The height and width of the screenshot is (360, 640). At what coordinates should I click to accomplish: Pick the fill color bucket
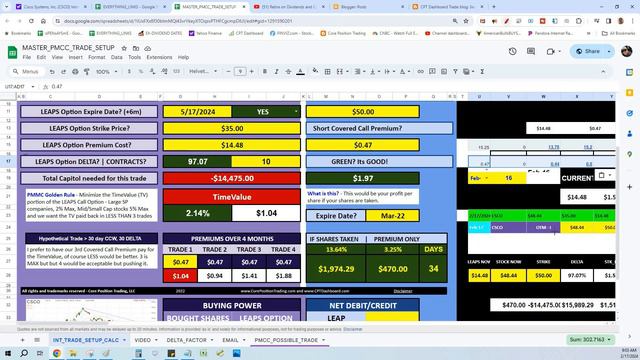click(315, 71)
